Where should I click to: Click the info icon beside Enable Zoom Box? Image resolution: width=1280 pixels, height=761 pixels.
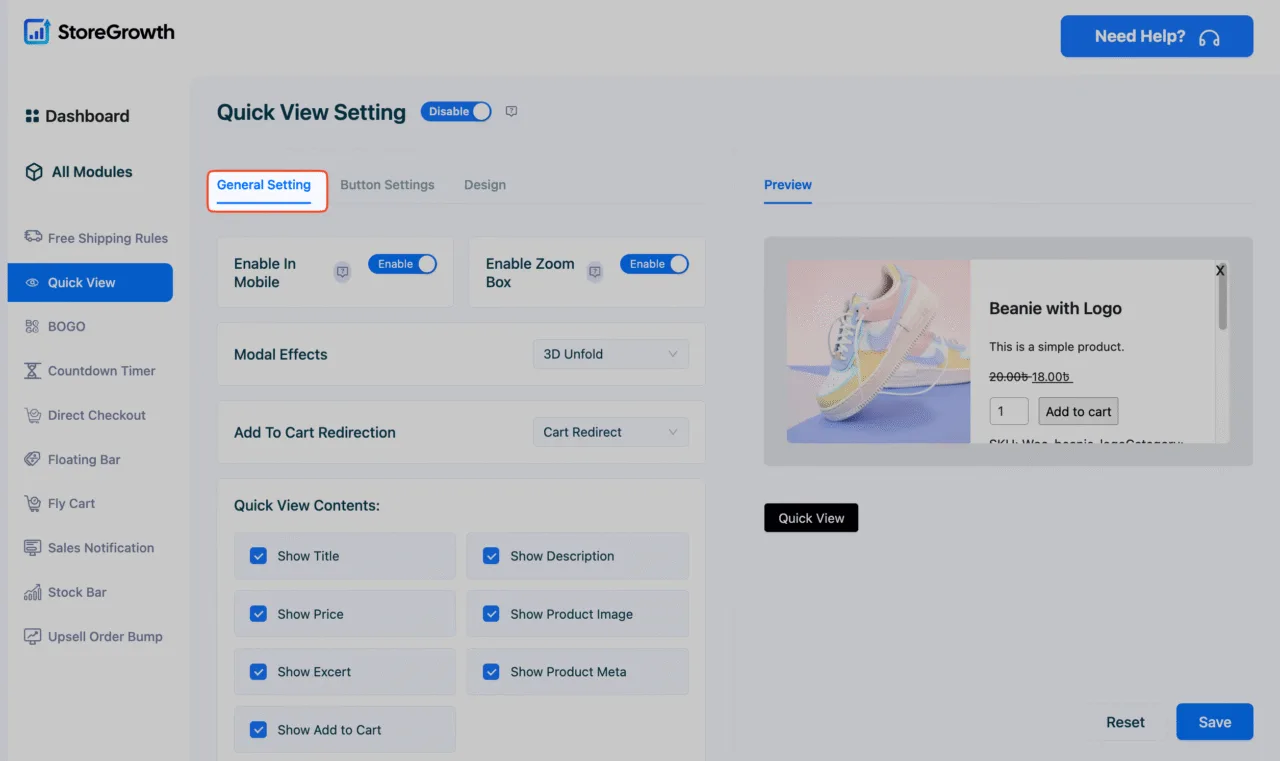pos(594,272)
